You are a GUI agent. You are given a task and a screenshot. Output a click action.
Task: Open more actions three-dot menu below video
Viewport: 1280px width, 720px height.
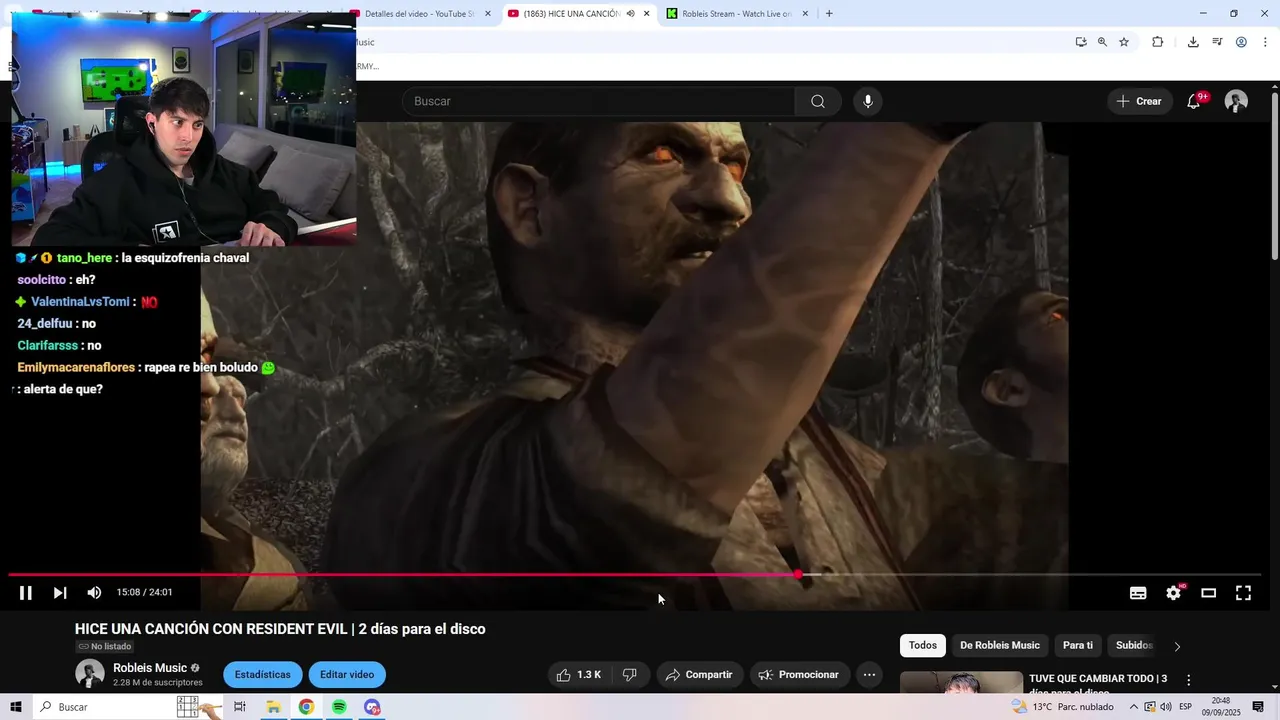[x=869, y=675]
